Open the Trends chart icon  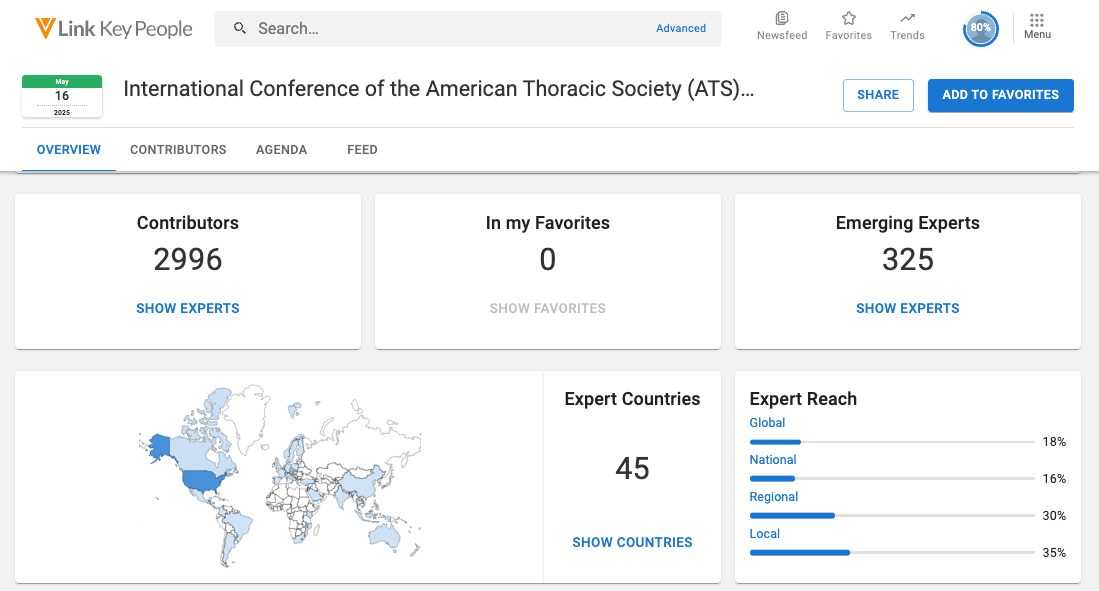point(907,19)
